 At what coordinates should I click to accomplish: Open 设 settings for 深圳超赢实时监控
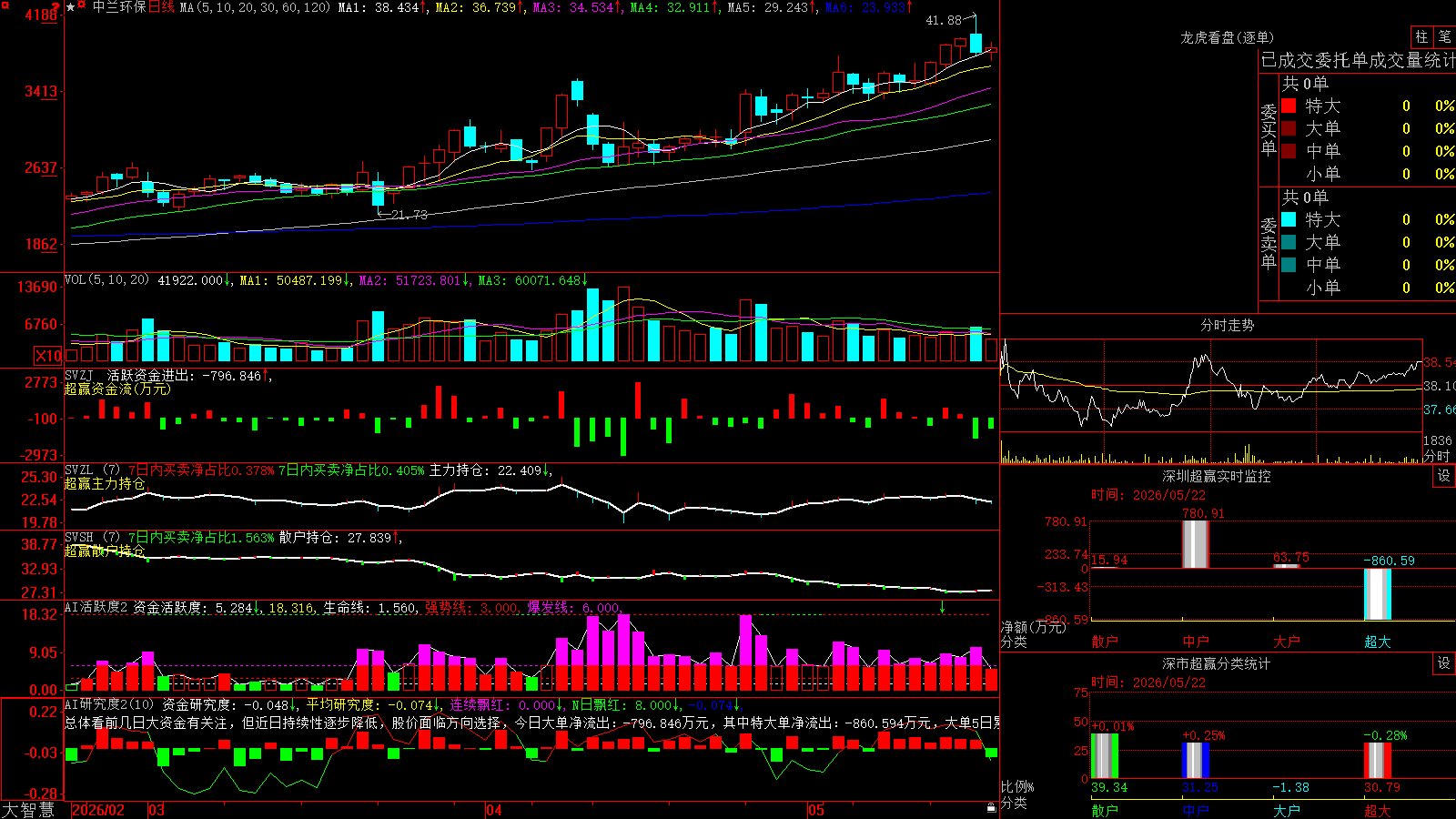pos(1444,476)
